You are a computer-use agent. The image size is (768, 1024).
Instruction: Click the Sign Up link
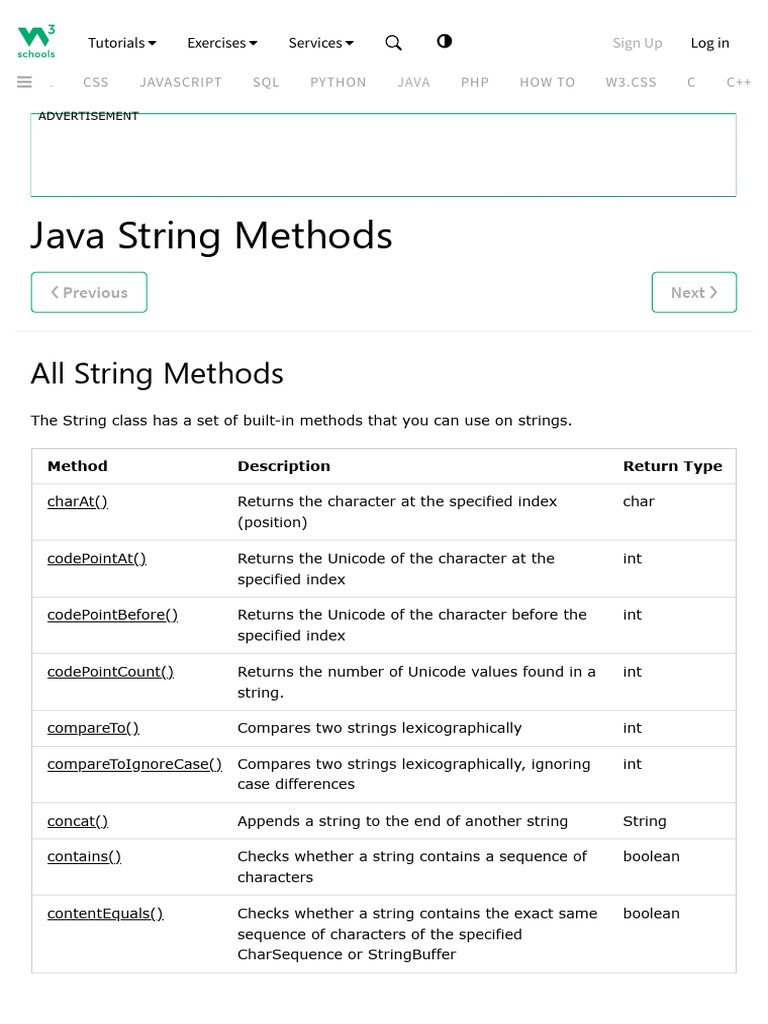click(637, 43)
